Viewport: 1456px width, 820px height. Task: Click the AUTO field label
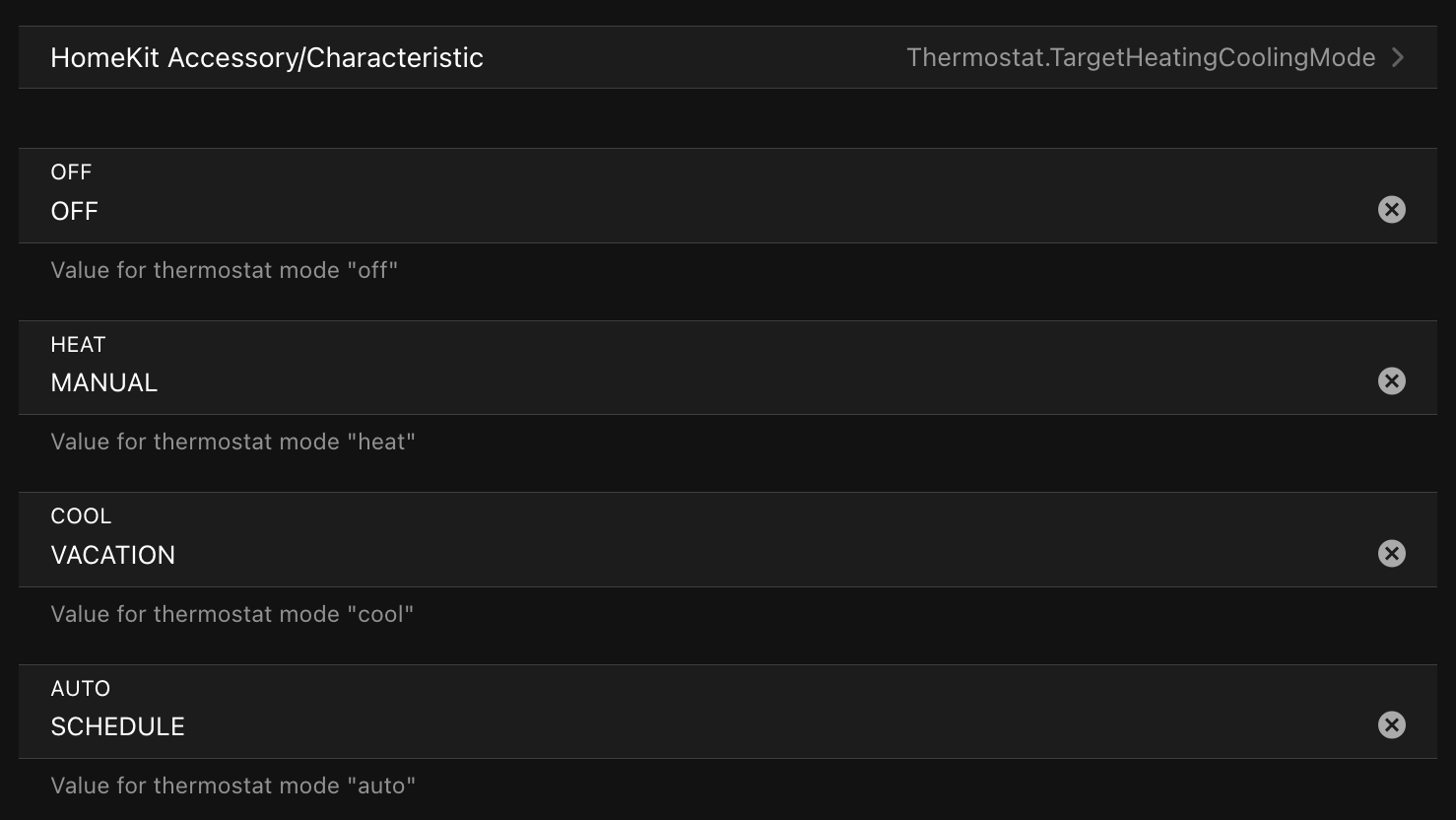[x=81, y=689]
